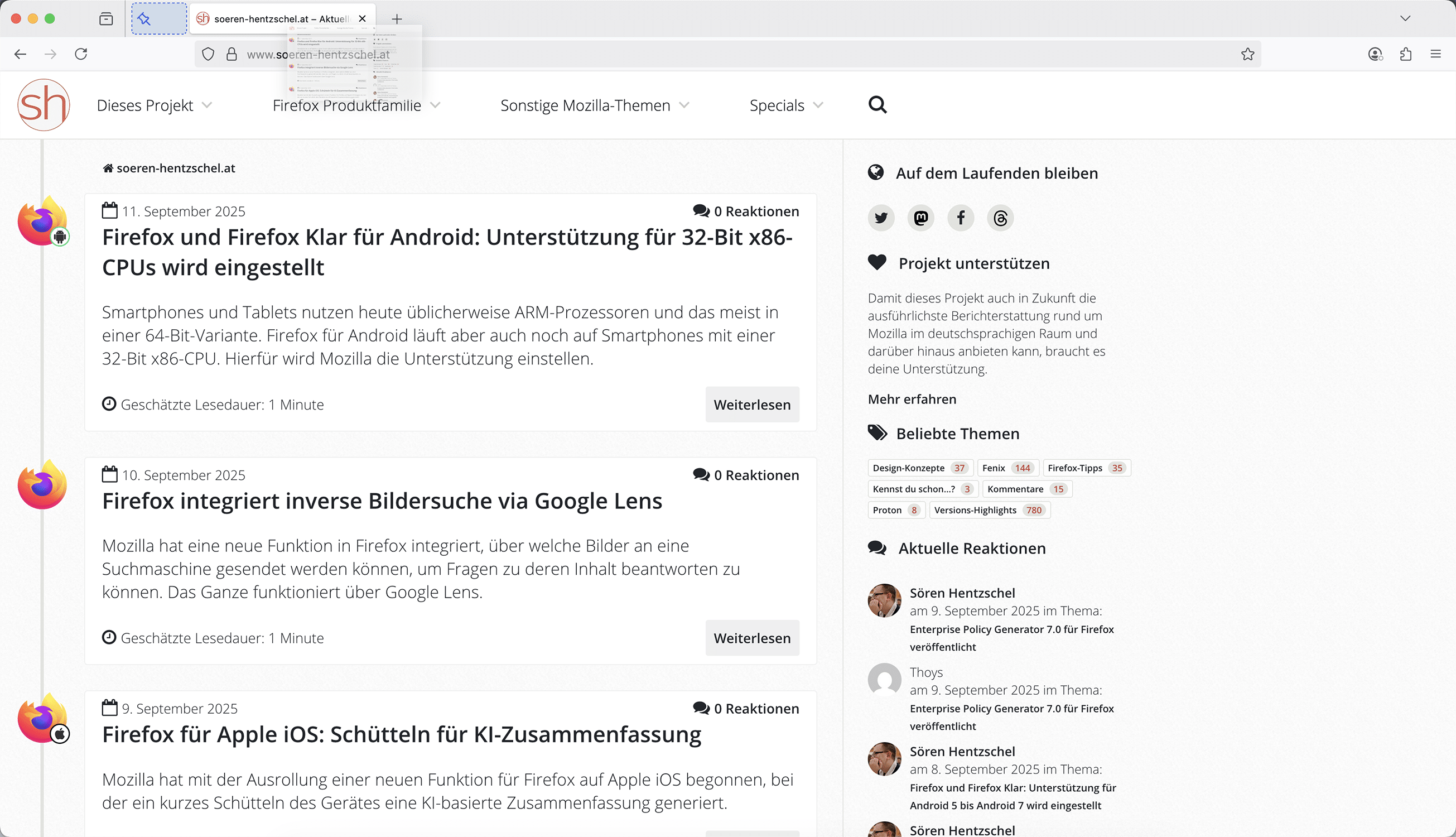
Task: Open a new tab with plus button
Action: tap(397, 19)
